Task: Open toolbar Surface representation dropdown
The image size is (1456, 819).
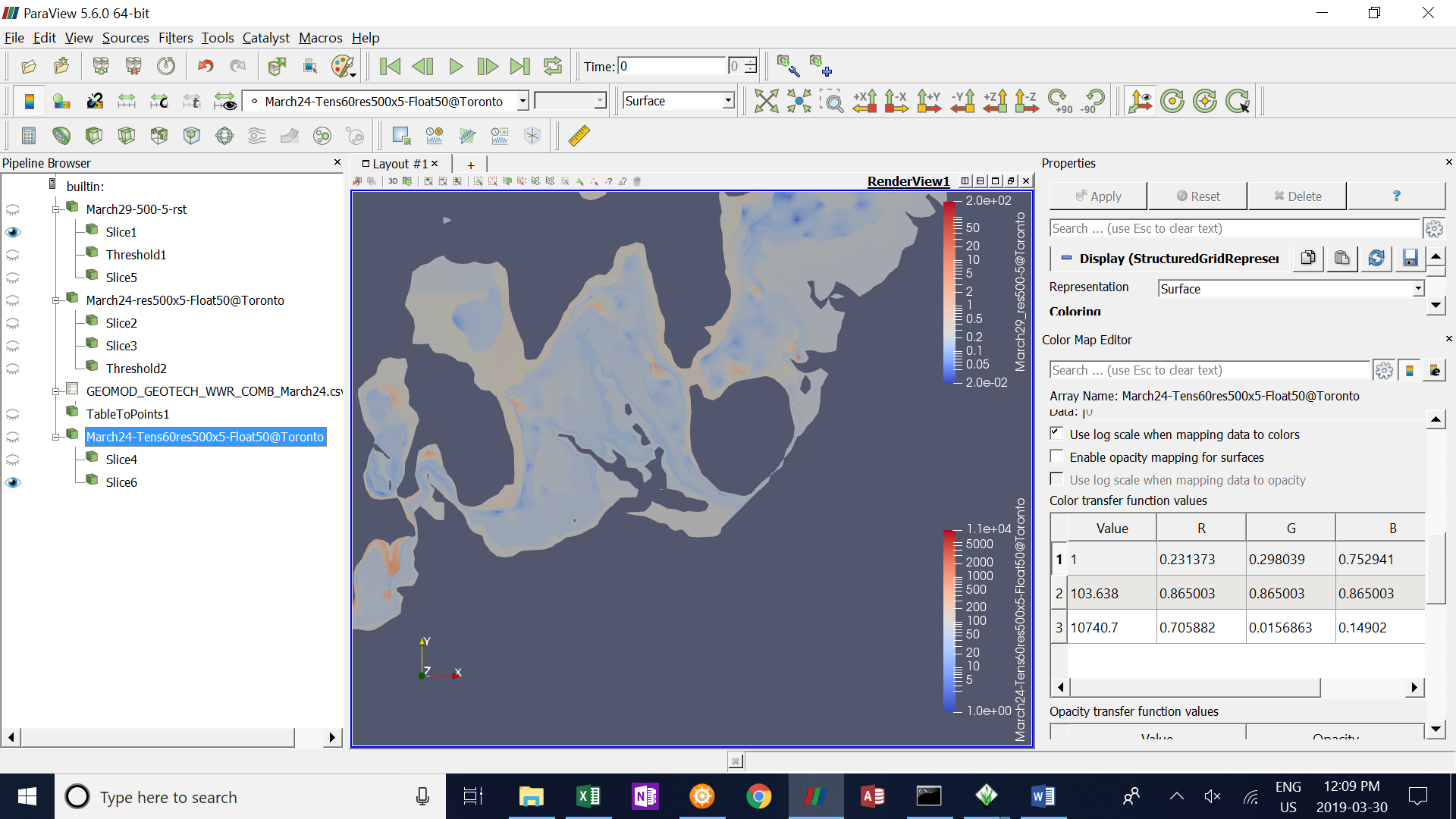Action: (678, 101)
